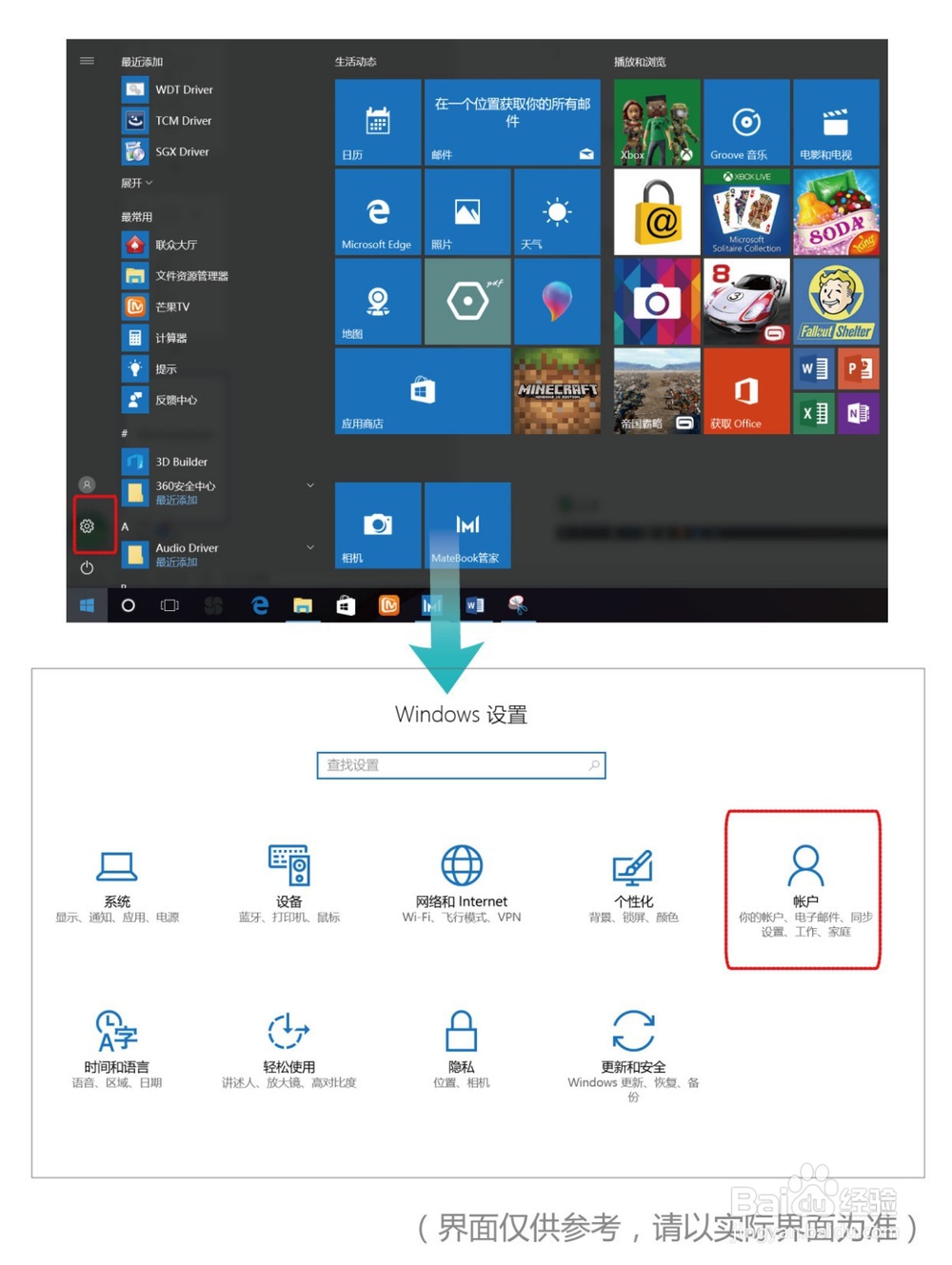Image resolution: width=952 pixels, height=1265 pixels.
Task: Open the 照片 photos tile
Action: 466,212
